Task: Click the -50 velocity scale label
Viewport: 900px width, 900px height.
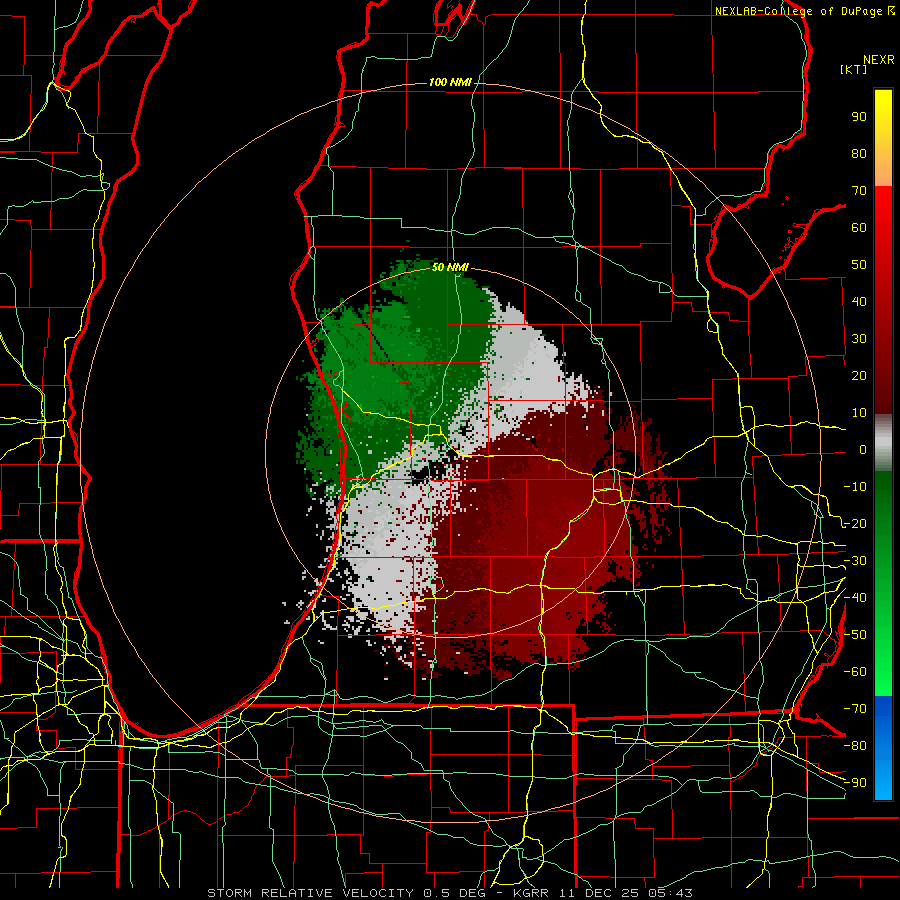Action: (x=855, y=635)
